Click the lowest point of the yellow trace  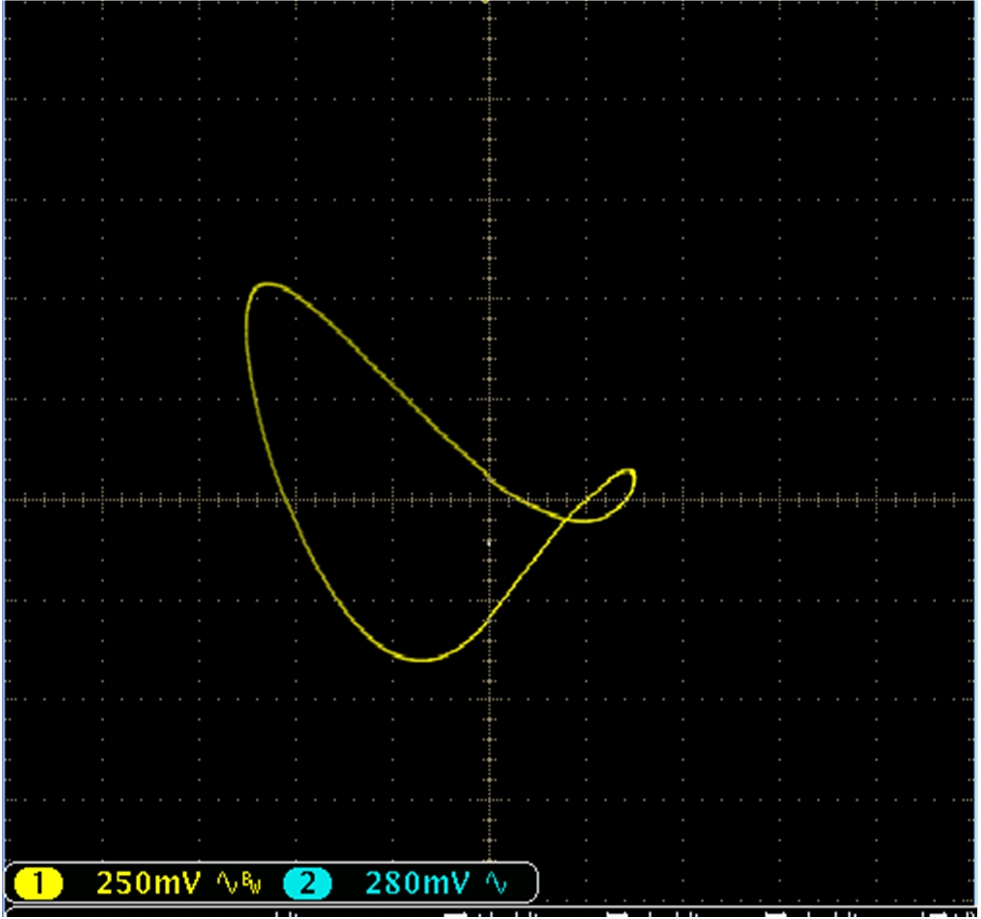(424, 660)
